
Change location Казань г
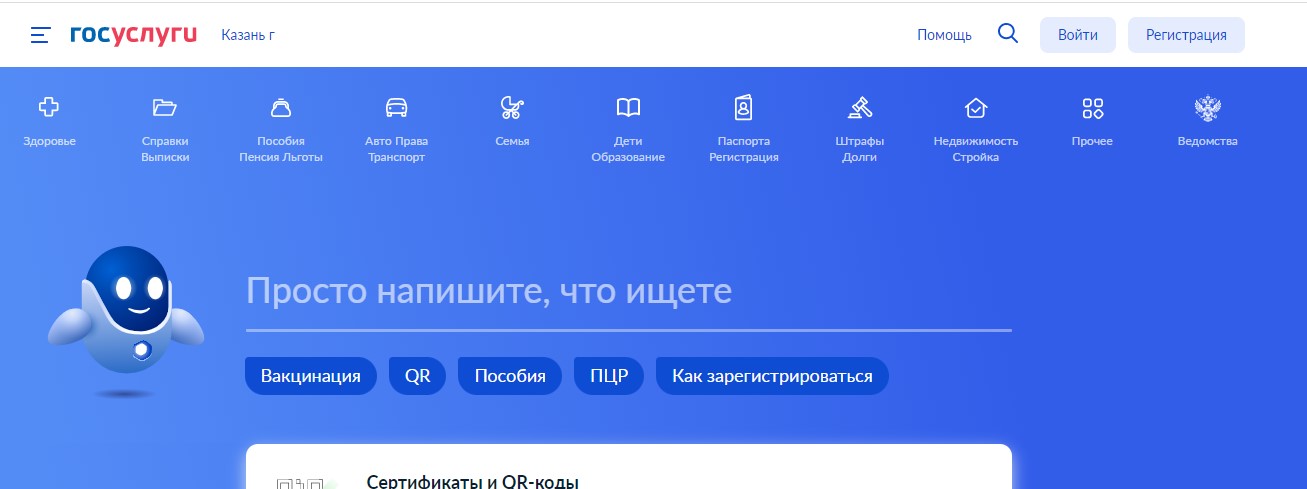point(248,35)
